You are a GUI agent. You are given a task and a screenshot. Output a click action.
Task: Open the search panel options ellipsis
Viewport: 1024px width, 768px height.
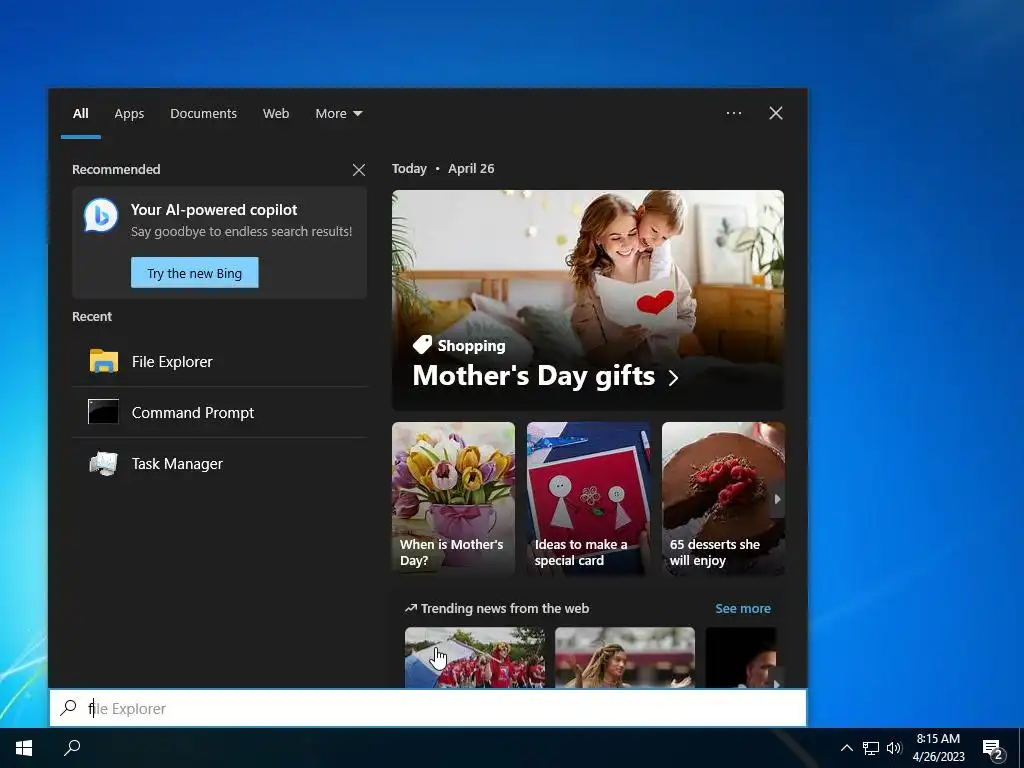click(733, 113)
